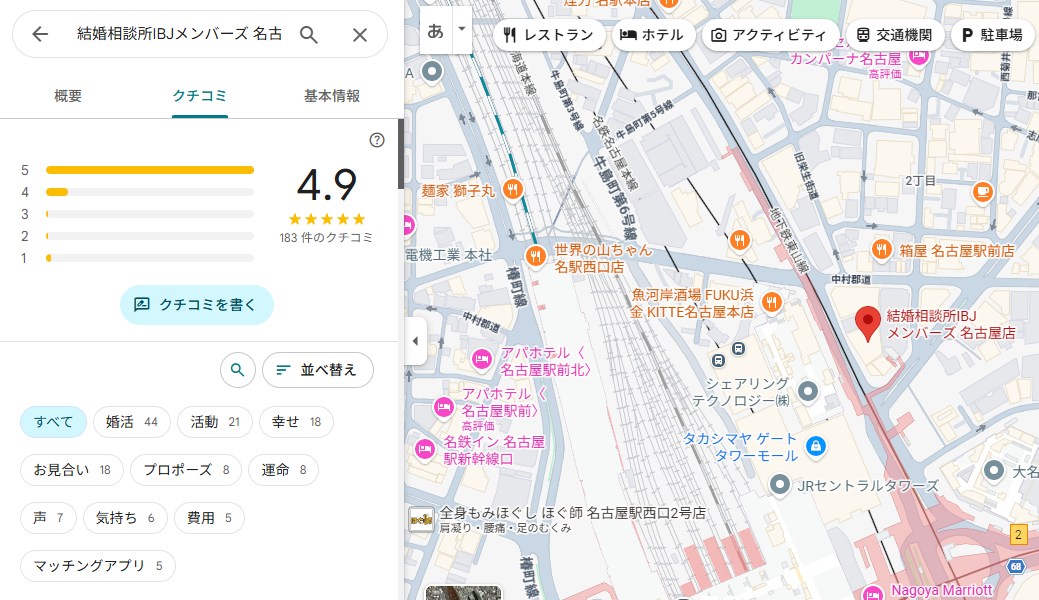Filter reviews by 婚活 topic
This screenshot has height=600, width=1039.
coord(132,422)
